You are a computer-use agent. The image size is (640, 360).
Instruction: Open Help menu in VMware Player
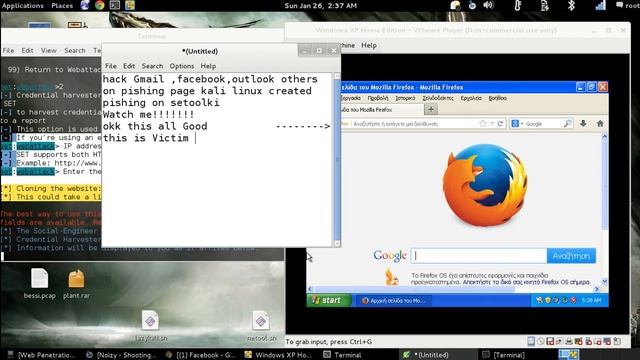tap(369, 45)
